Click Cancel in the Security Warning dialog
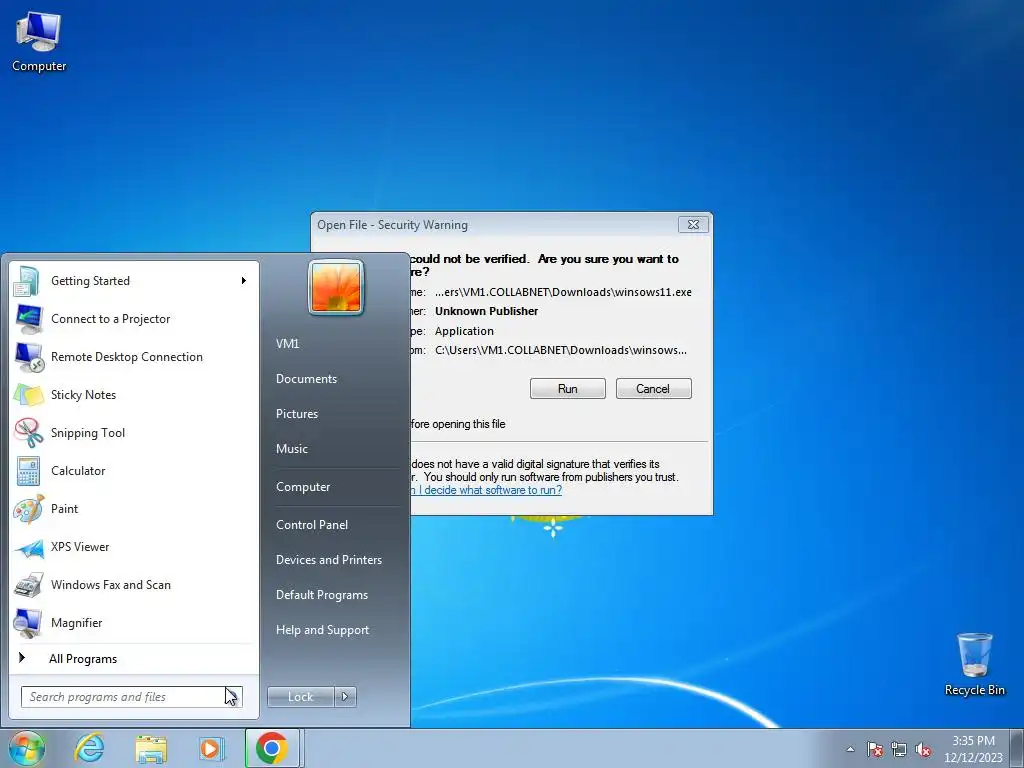Image resolution: width=1024 pixels, height=768 pixels. pos(653,389)
